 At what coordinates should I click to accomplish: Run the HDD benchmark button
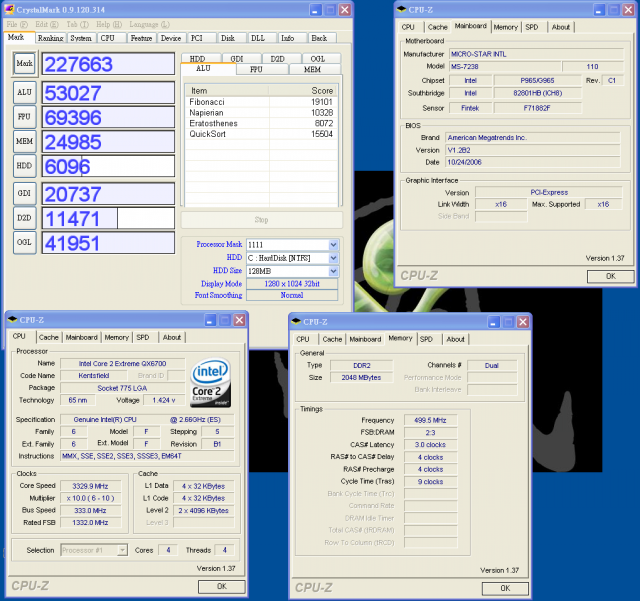[24, 166]
